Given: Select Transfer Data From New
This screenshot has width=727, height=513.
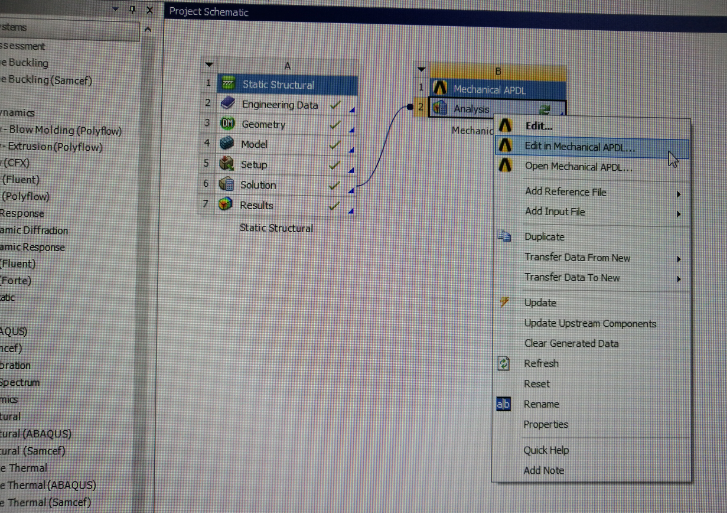Looking at the screenshot, I should click(x=592, y=257).
